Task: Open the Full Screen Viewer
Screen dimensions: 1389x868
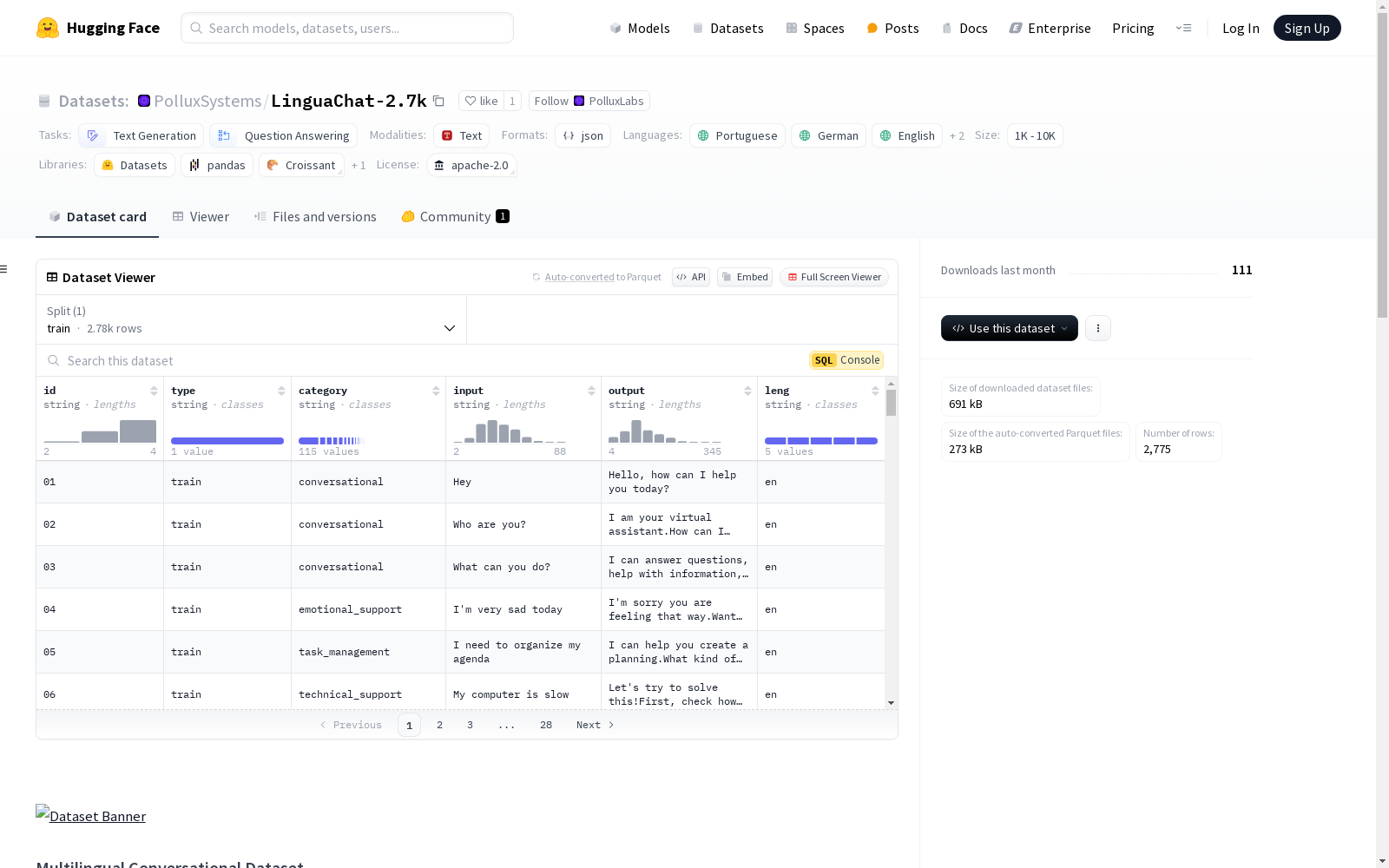Action: [834, 277]
